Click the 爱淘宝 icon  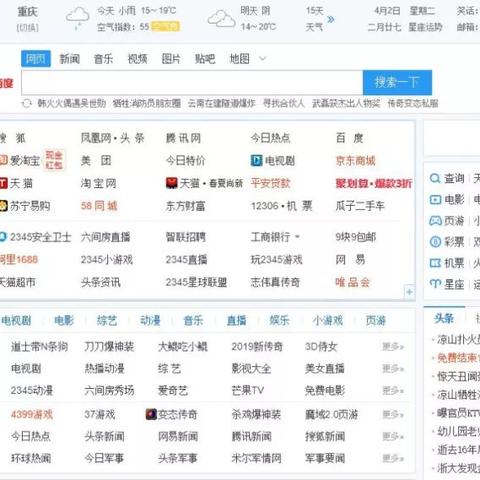point(3,161)
